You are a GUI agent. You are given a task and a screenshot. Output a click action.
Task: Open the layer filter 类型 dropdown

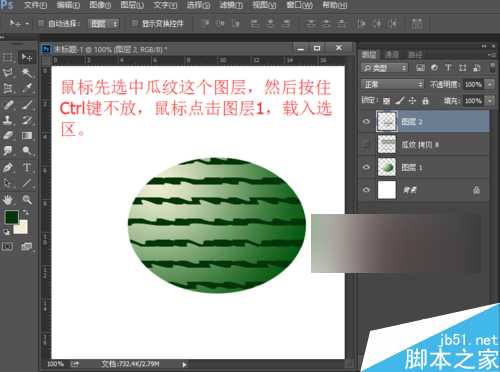point(385,68)
